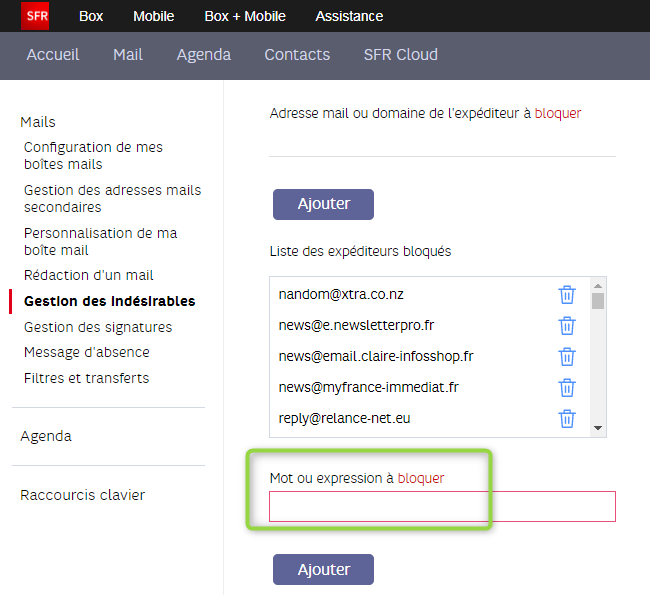Open Assistance in top bar
The height and width of the screenshot is (595, 650).
349,16
